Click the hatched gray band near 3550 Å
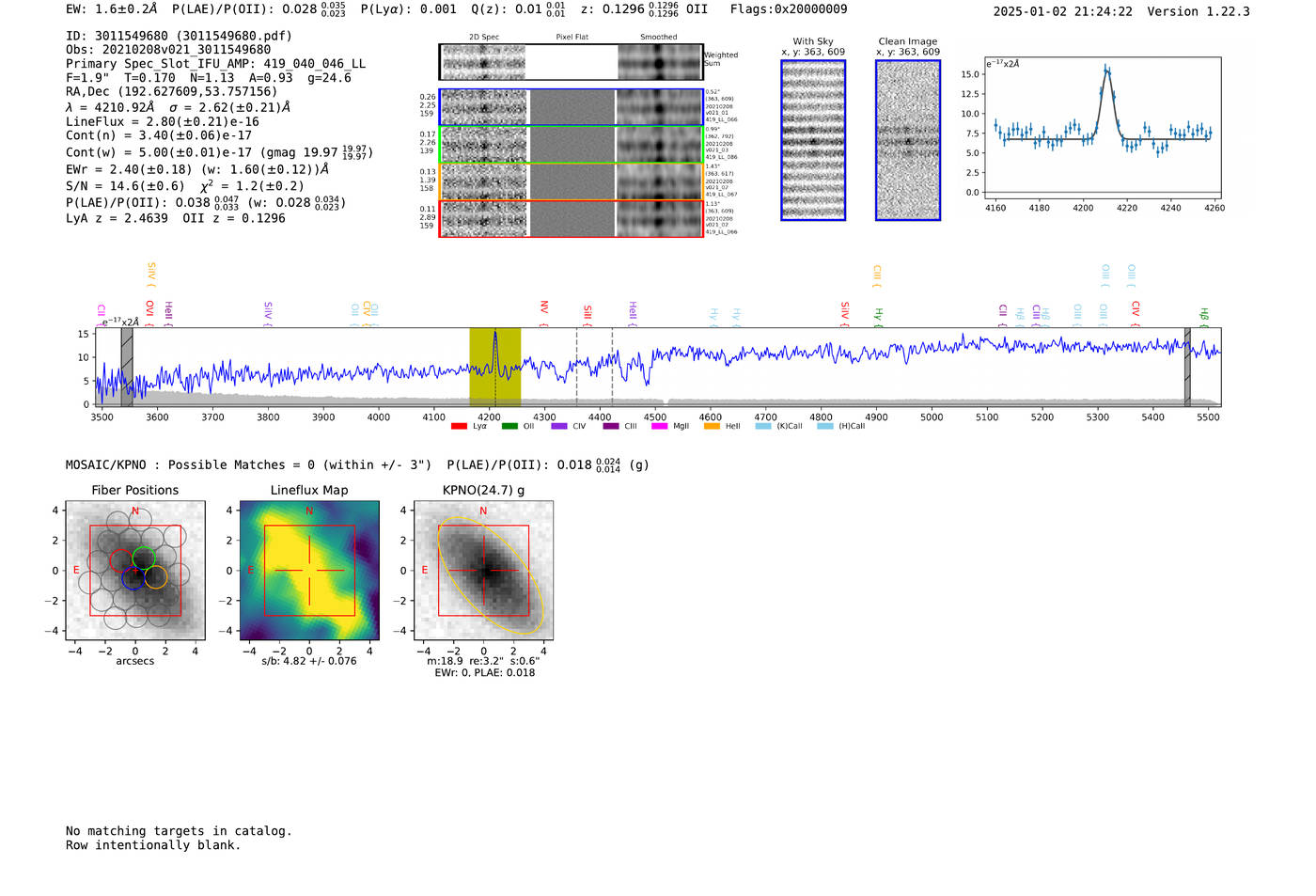This screenshot has width=1316, height=896. pos(127,367)
